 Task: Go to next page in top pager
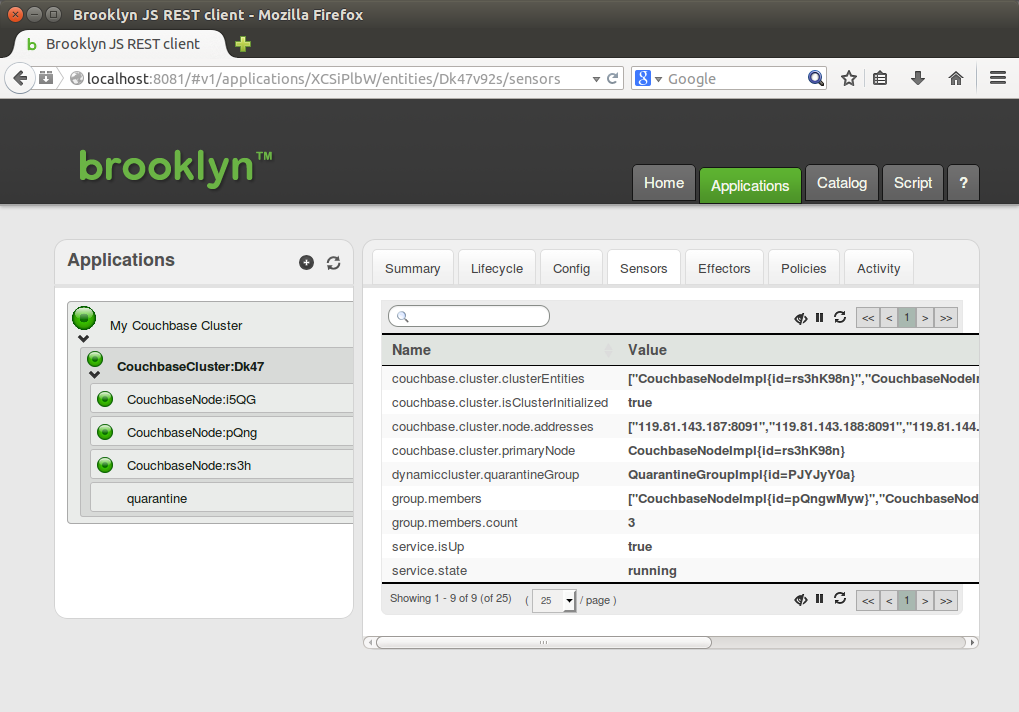click(x=925, y=318)
